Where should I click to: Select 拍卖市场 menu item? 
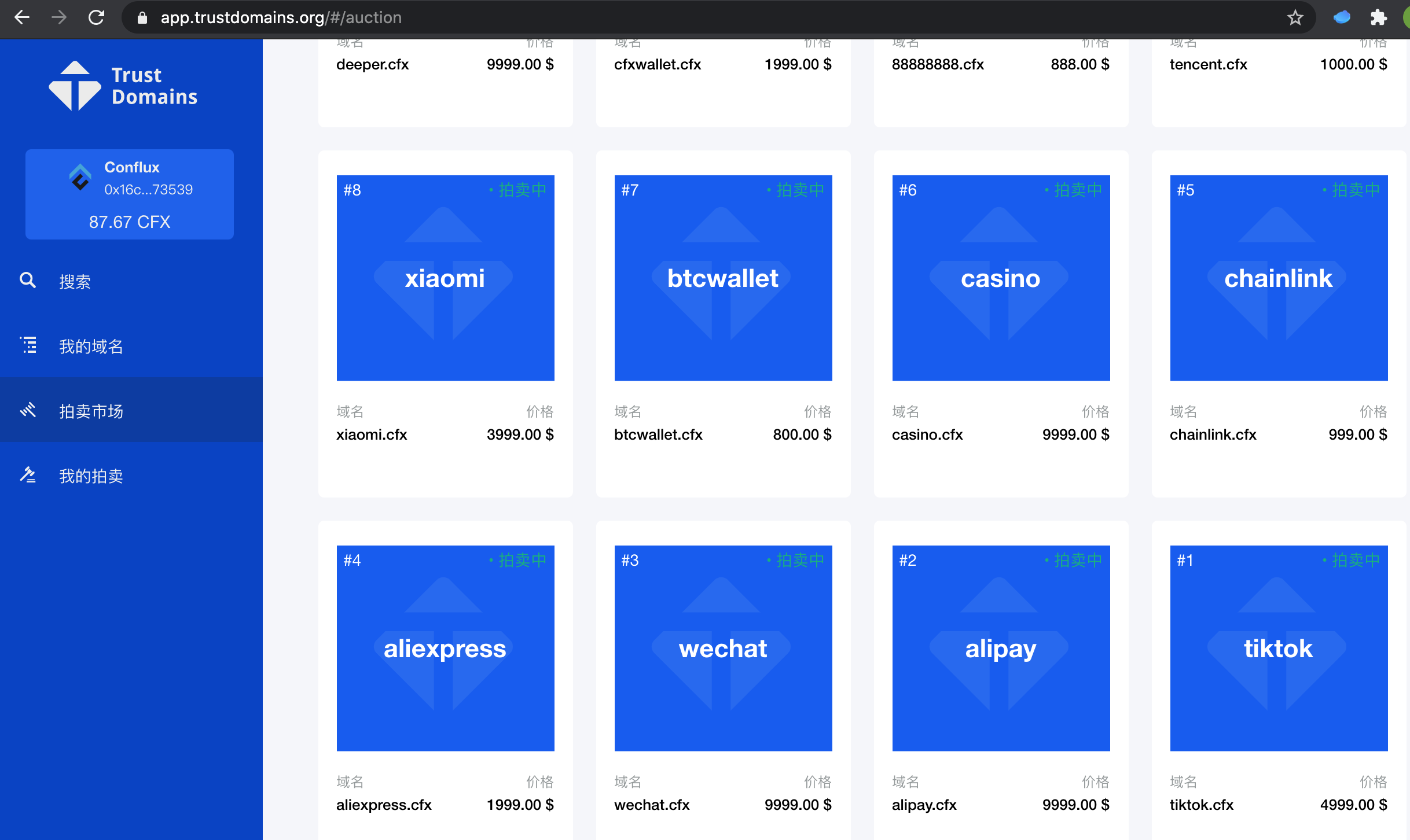131,410
